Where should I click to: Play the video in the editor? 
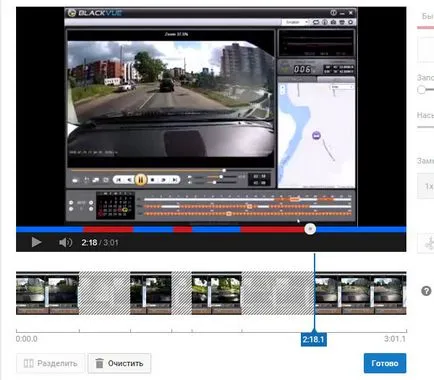36,242
